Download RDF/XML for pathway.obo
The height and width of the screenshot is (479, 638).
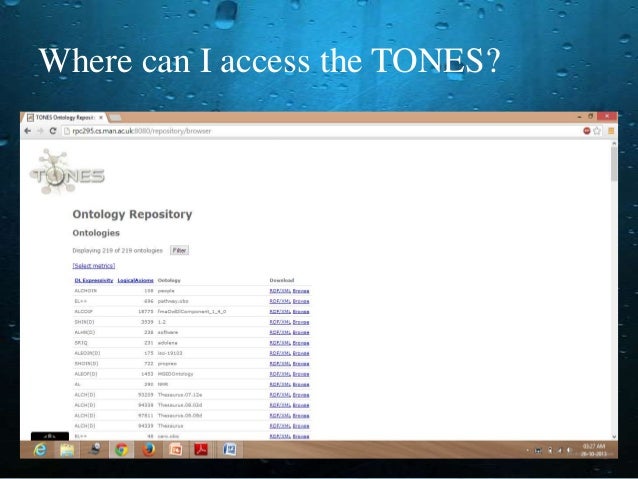click(280, 301)
